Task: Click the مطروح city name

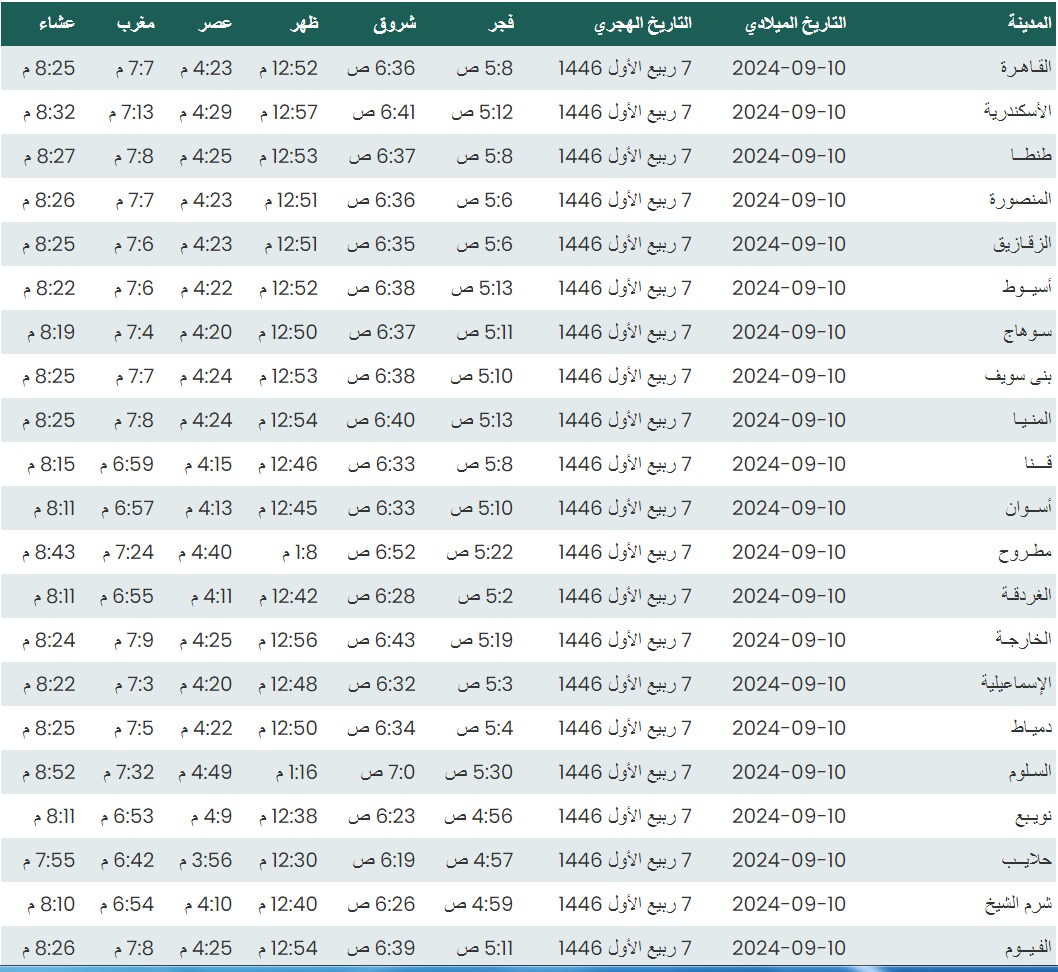Action: tap(1026, 552)
